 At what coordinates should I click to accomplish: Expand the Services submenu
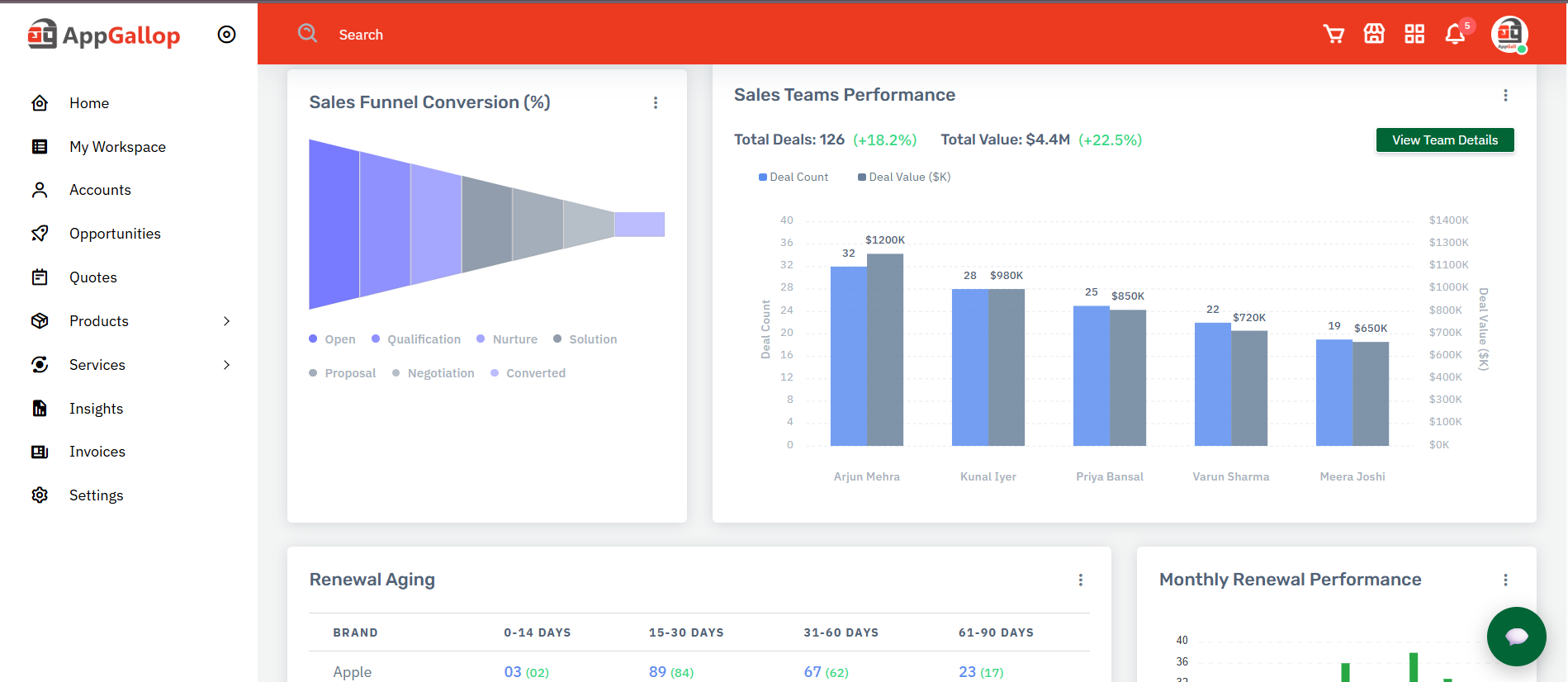226,365
